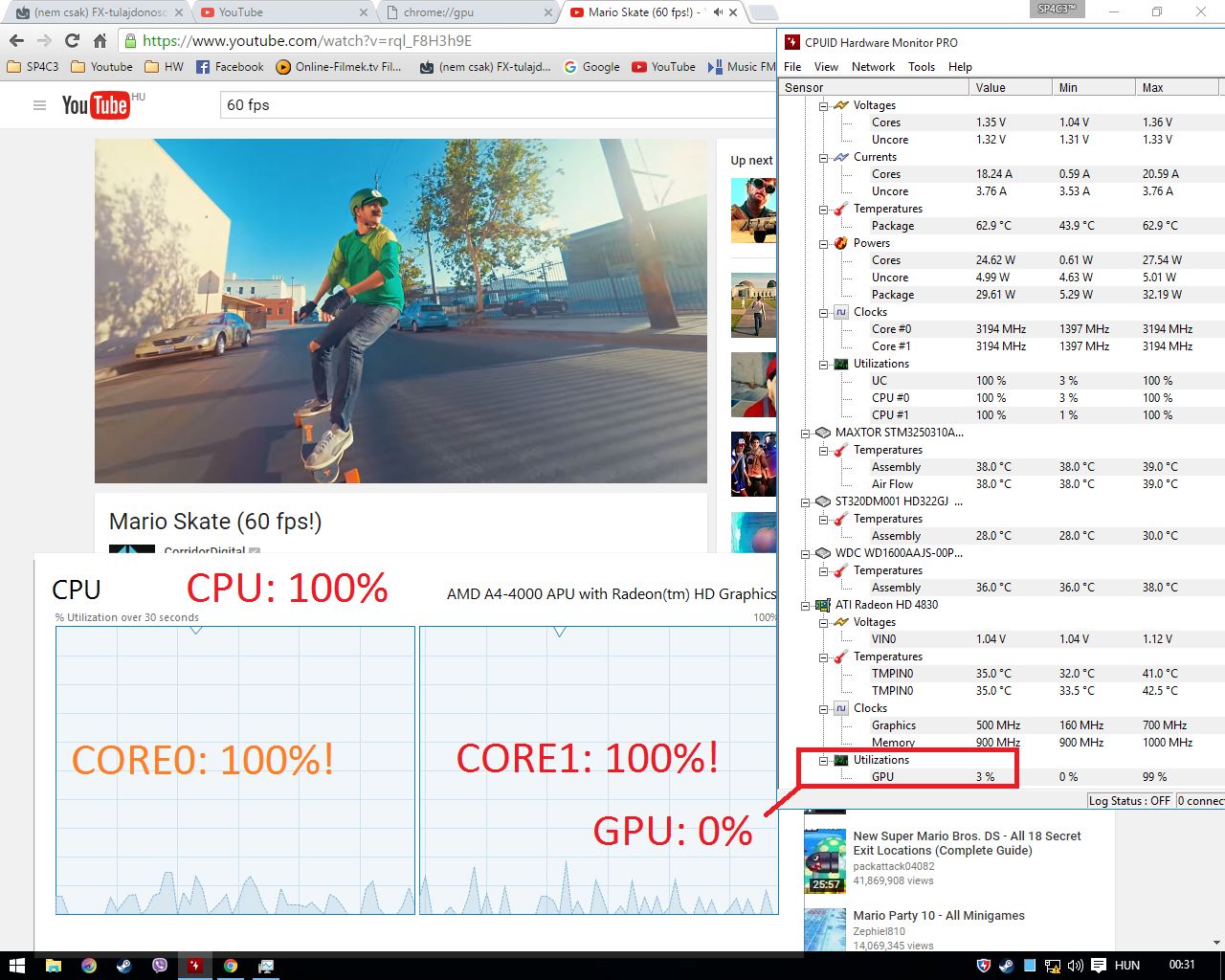Open File Explorer from the taskbar
This screenshot has height=980, width=1225.
(x=54, y=966)
